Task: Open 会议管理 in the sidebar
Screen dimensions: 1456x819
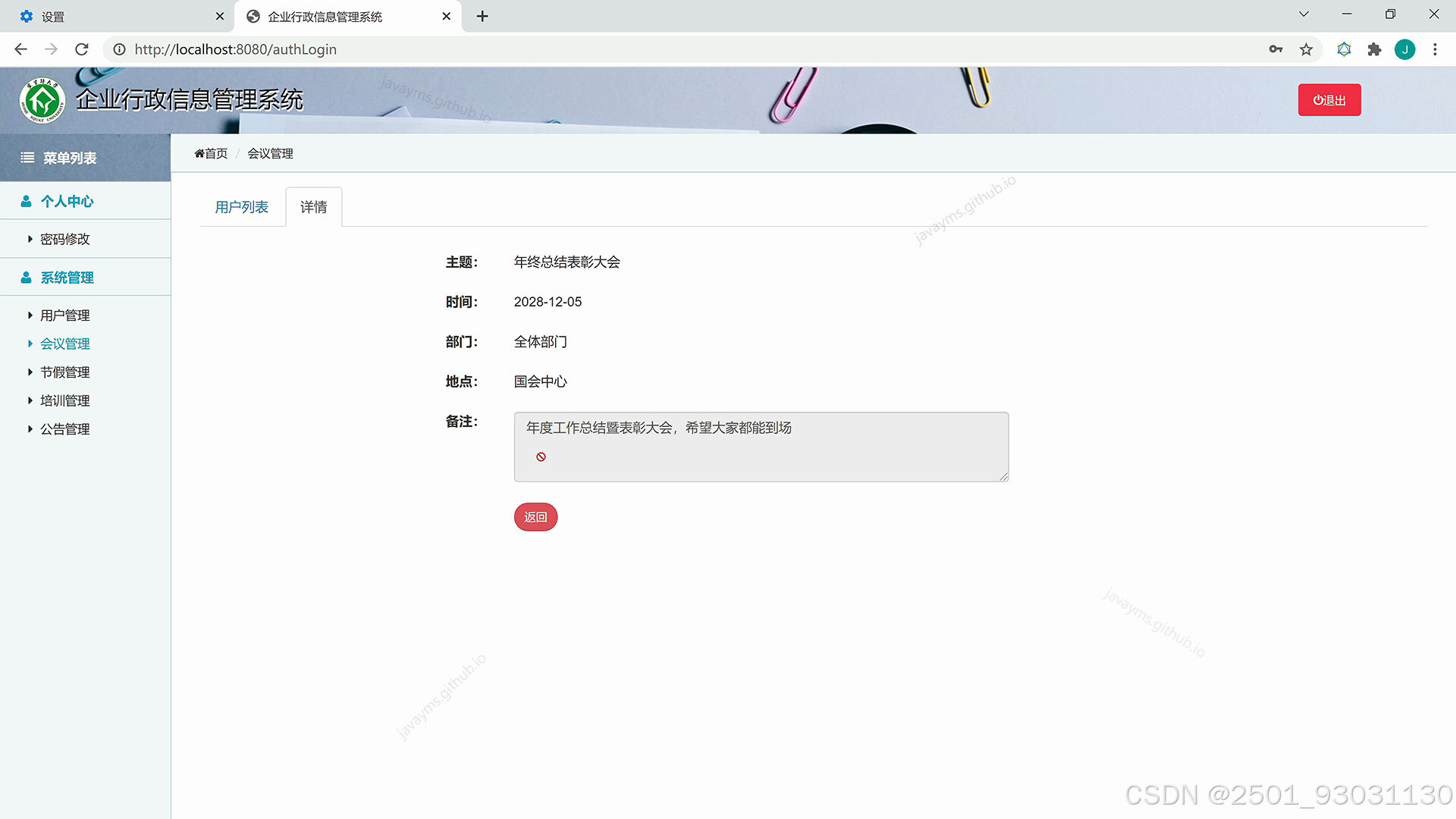Action: (64, 344)
